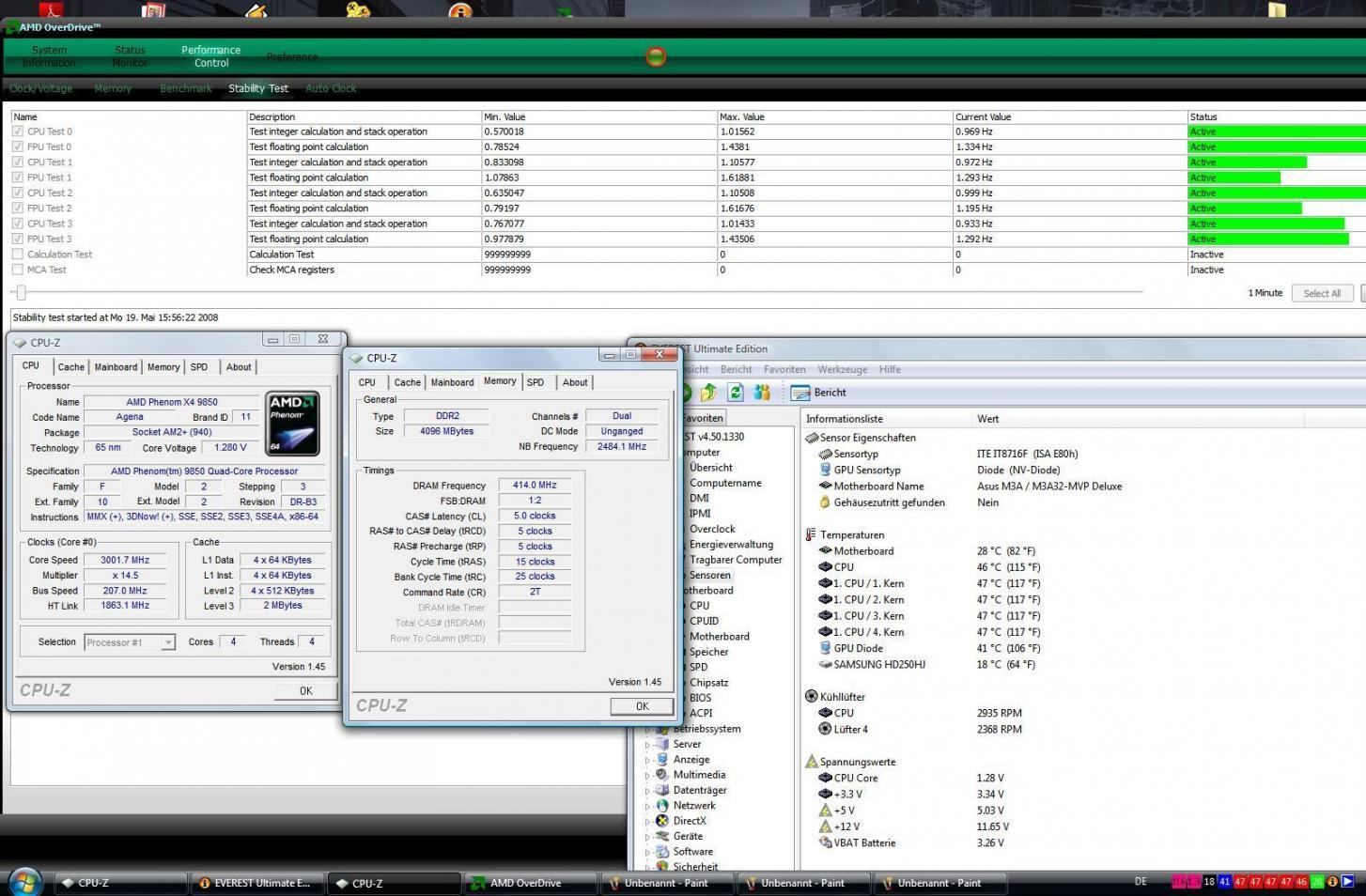Click EVEREST green up-arrow toolbar icon
The width and height of the screenshot is (1366, 896).
click(708, 393)
